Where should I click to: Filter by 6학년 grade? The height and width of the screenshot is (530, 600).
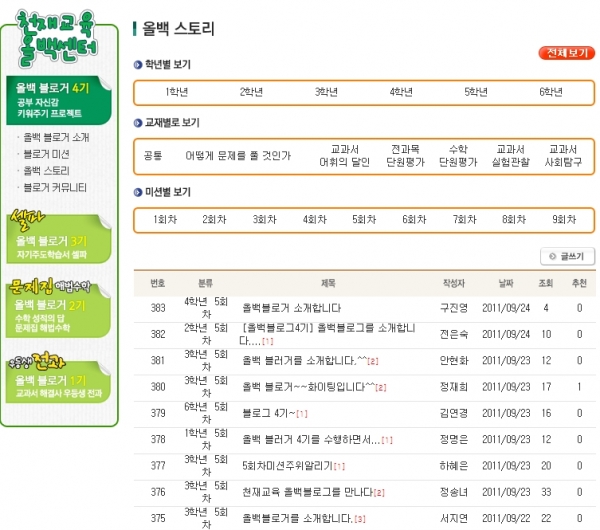pyautogui.click(x=551, y=92)
